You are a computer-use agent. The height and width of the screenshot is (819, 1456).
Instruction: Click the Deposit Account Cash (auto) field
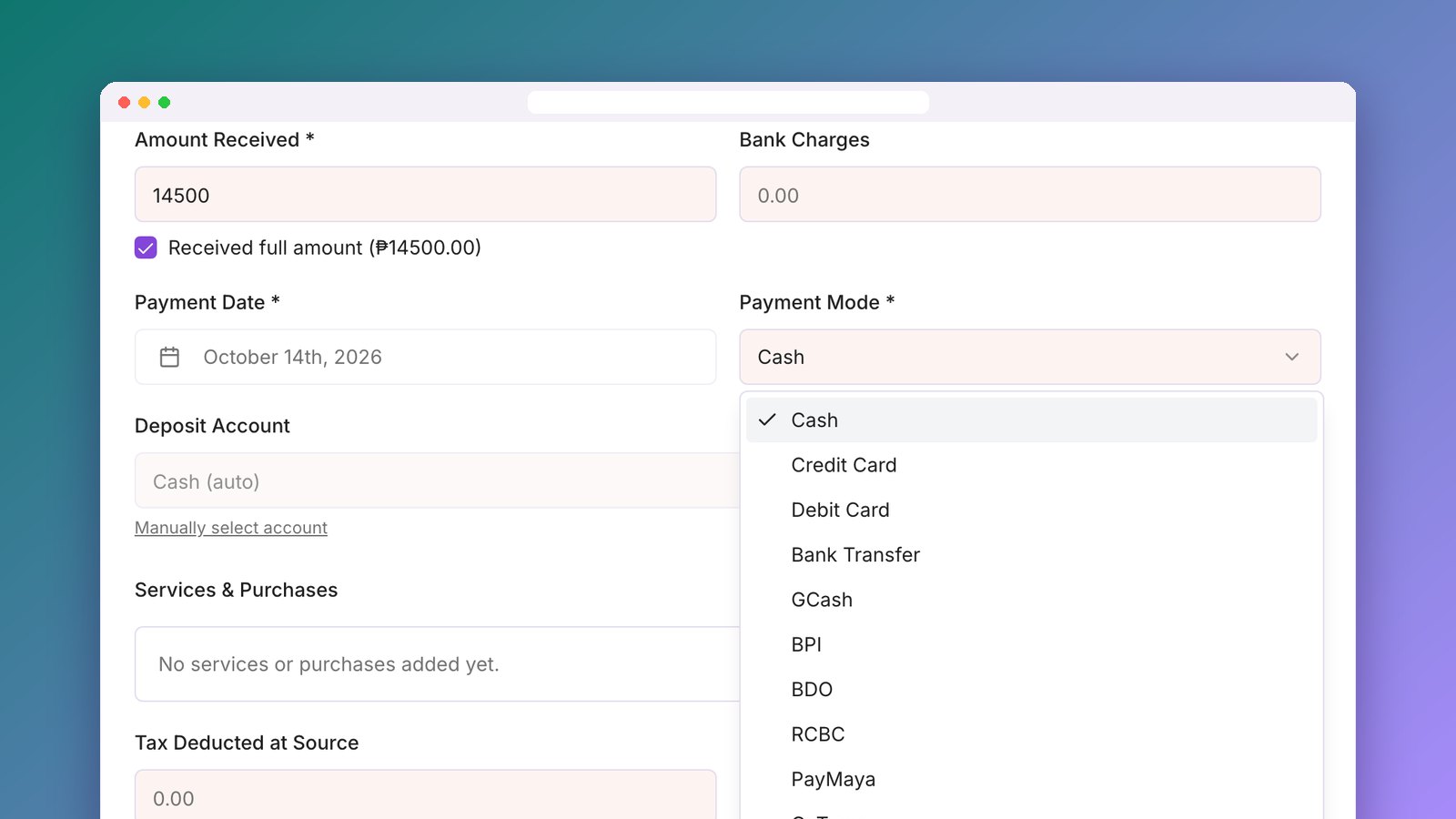437,480
